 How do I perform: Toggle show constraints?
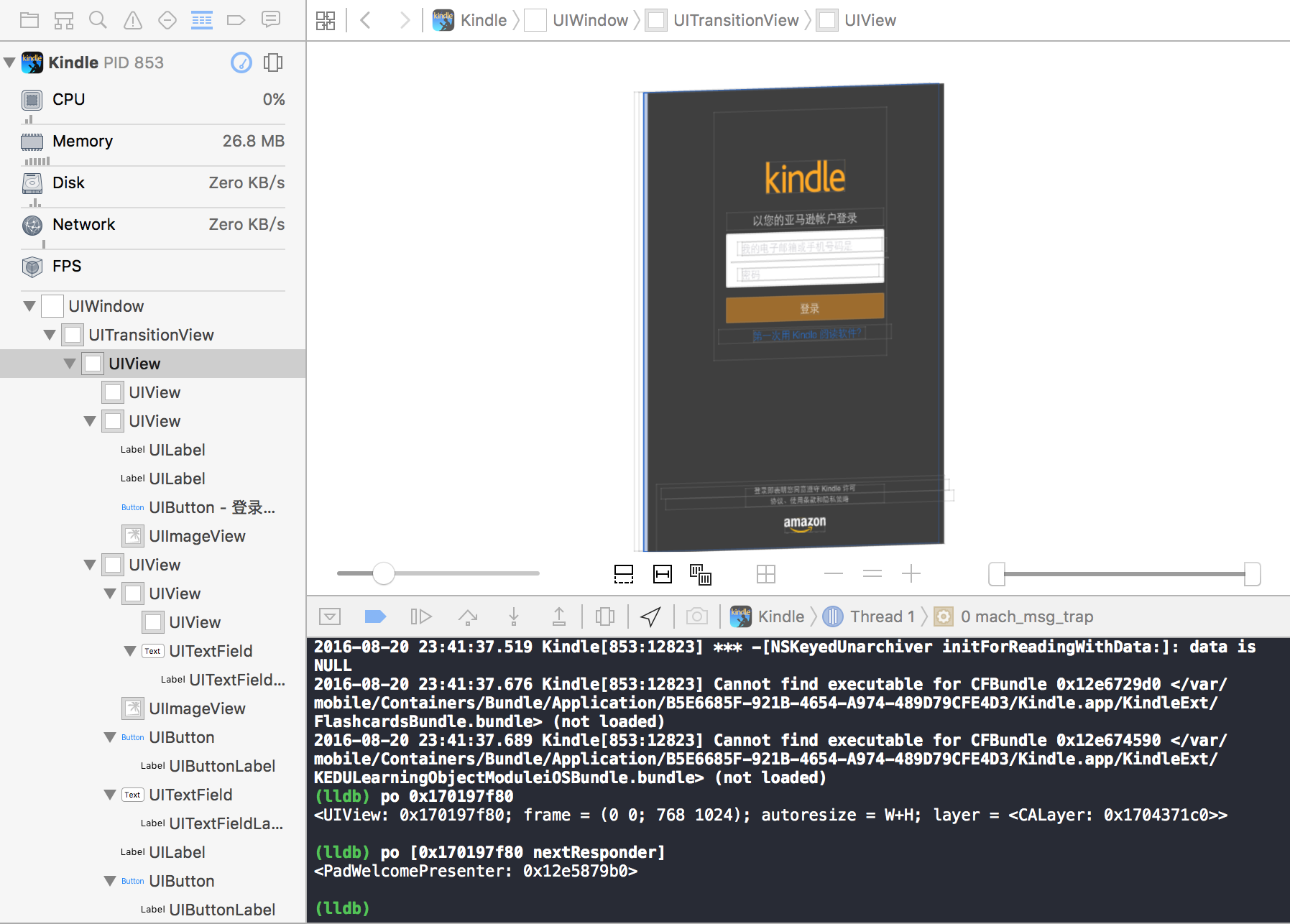tap(663, 574)
